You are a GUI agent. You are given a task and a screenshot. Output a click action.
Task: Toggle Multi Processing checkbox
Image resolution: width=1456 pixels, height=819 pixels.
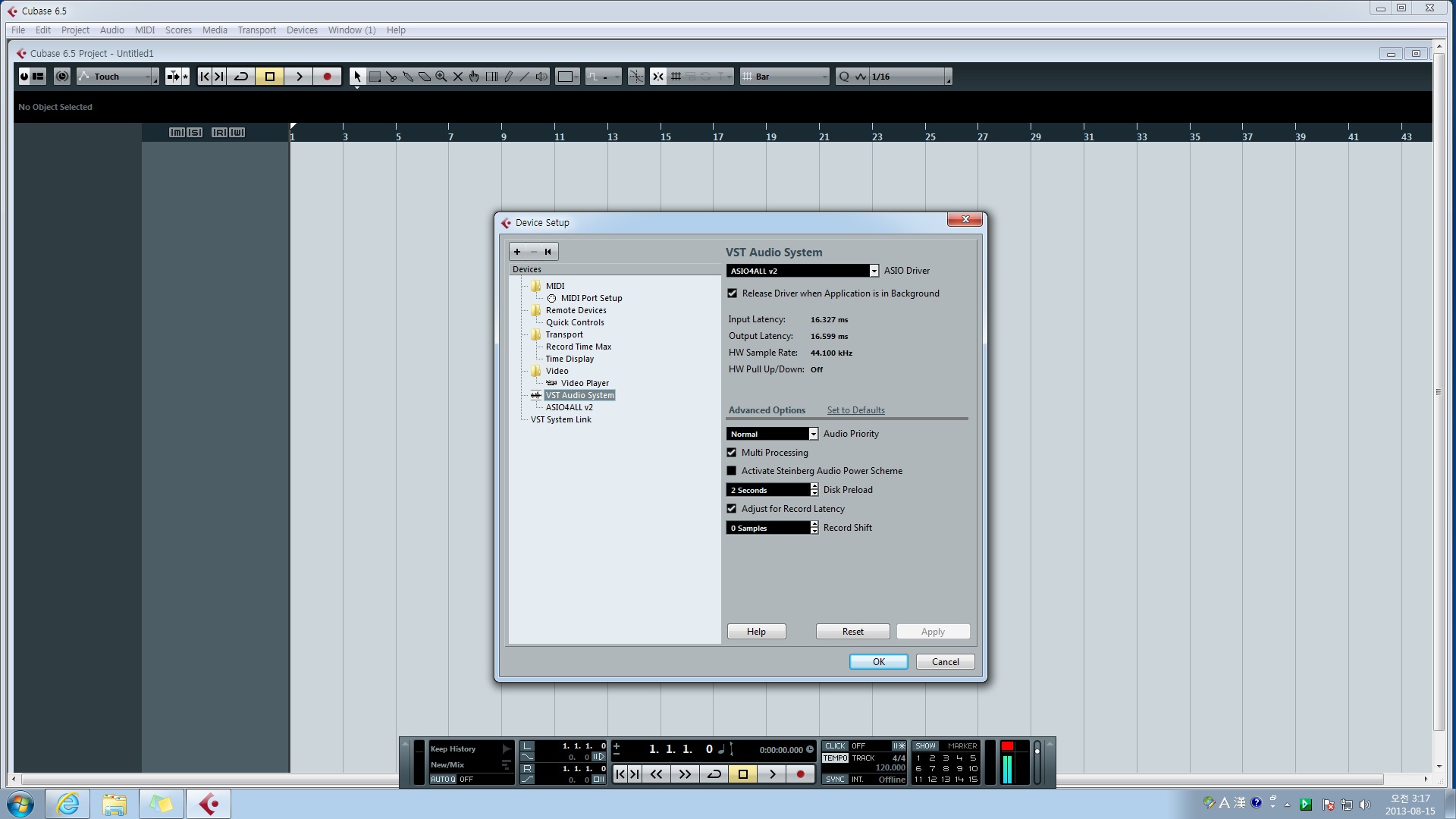click(x=732, y=453)
